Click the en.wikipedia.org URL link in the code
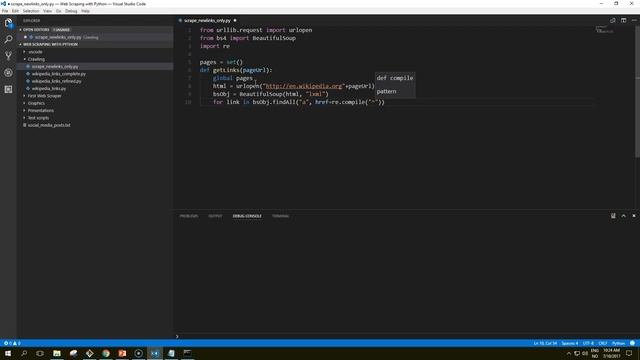The image size is (640, 360). (304, 86)
